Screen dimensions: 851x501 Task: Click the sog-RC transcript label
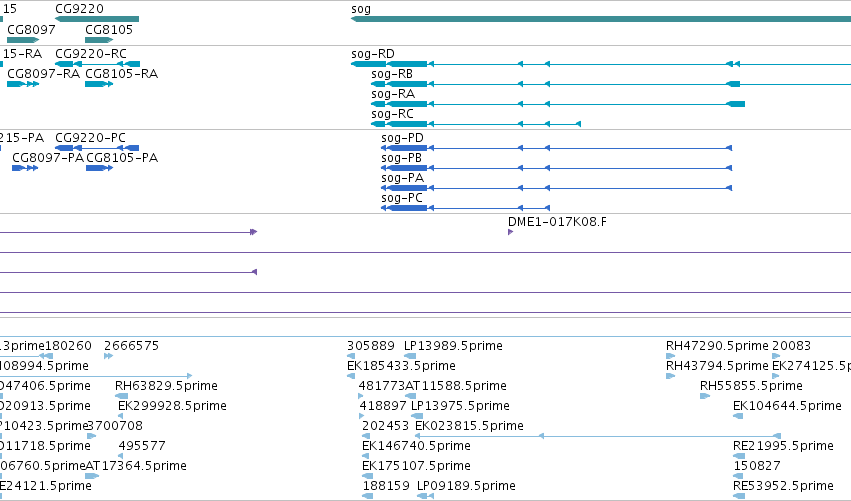click(x=392, y=114)
